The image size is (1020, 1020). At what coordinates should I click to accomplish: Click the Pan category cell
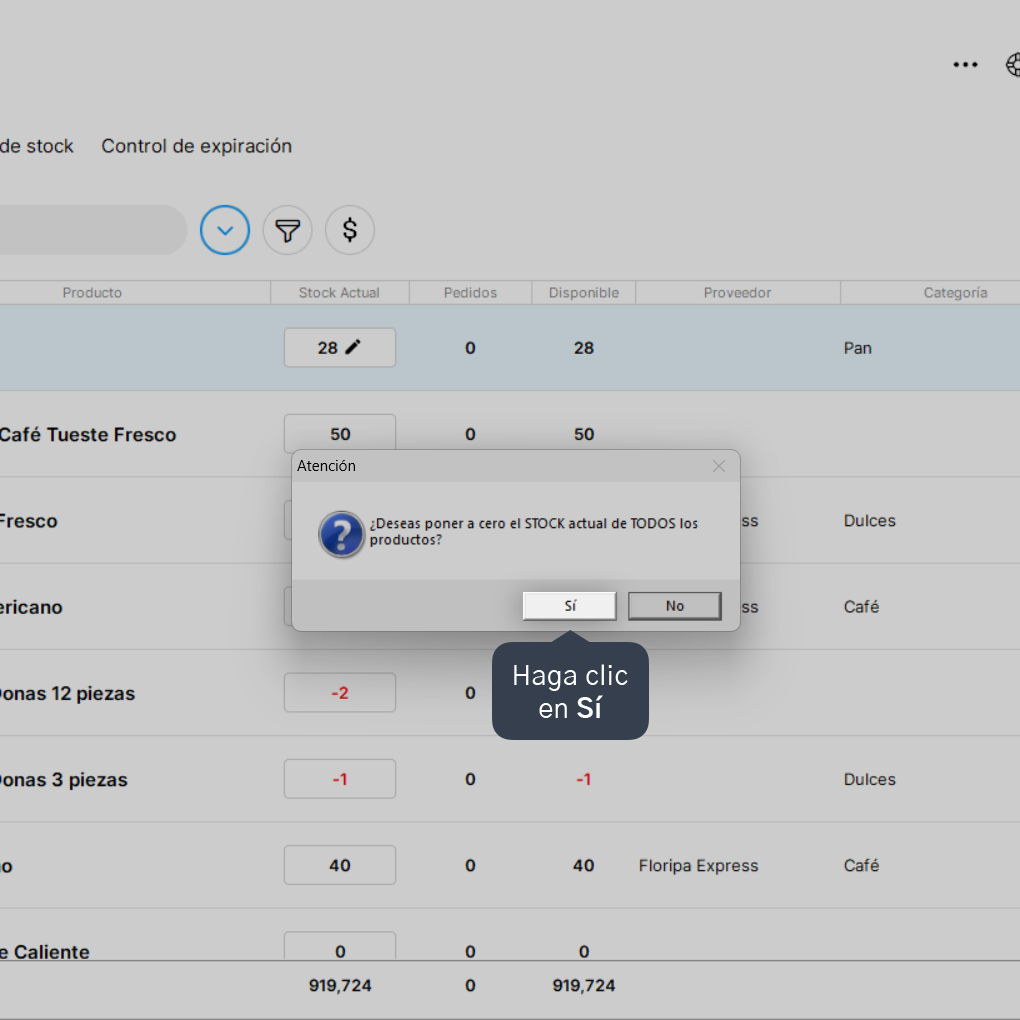(x=857, y=348)
